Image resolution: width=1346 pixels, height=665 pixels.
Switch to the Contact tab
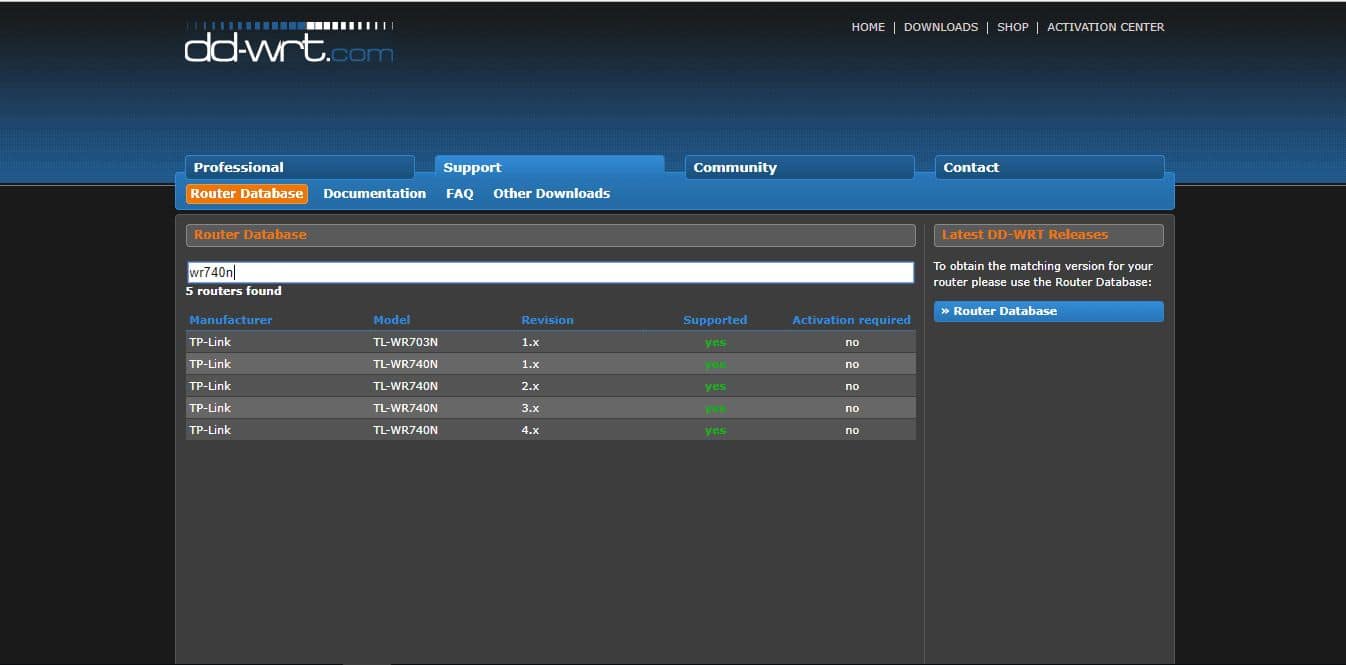pyautogui.click(x=1049, y=167)
